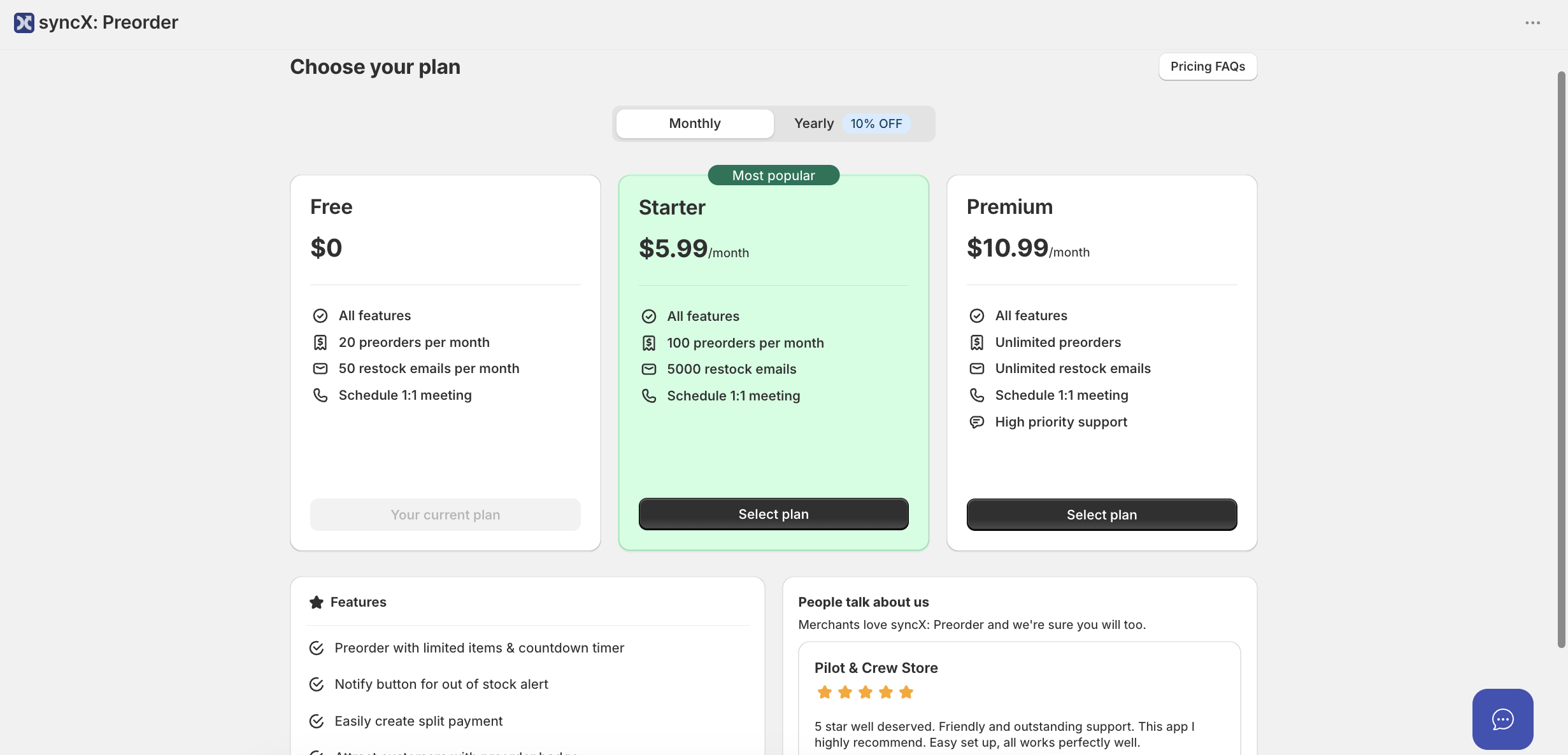
Task: Open the three-dot more options menu
Action: click(x=1532, y=23)
